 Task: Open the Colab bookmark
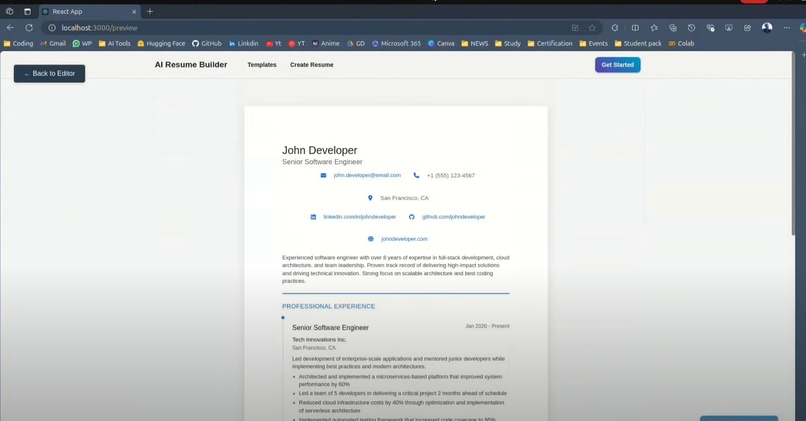click(681, 44)
